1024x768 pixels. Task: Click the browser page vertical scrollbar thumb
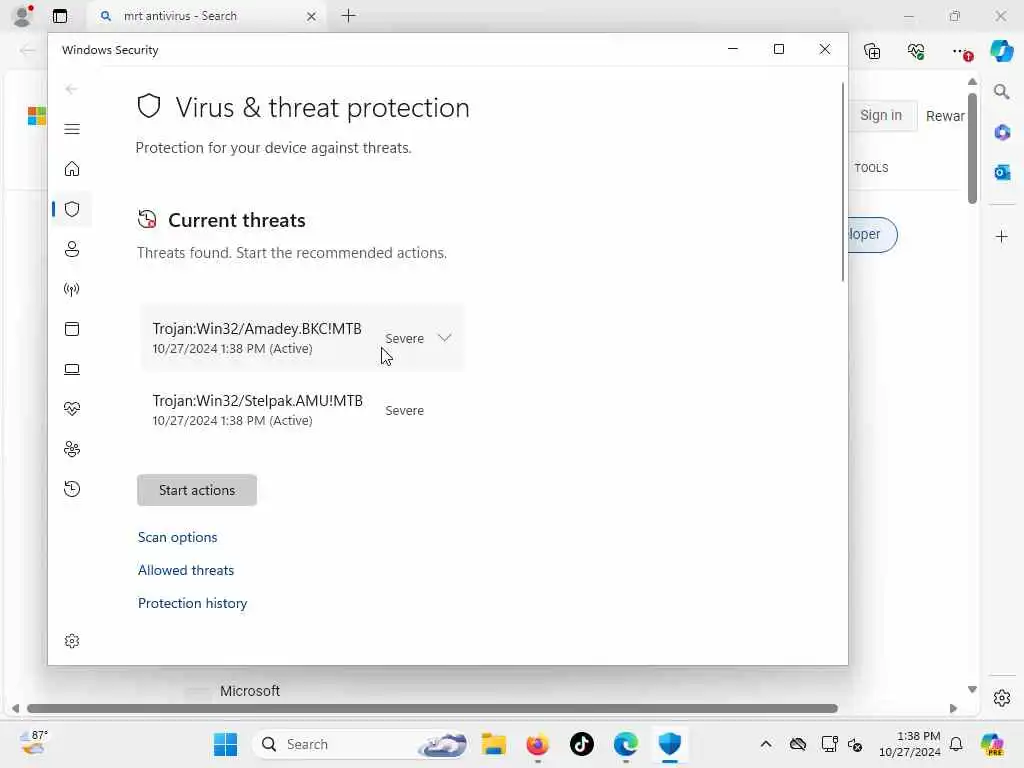pos(972,148)
